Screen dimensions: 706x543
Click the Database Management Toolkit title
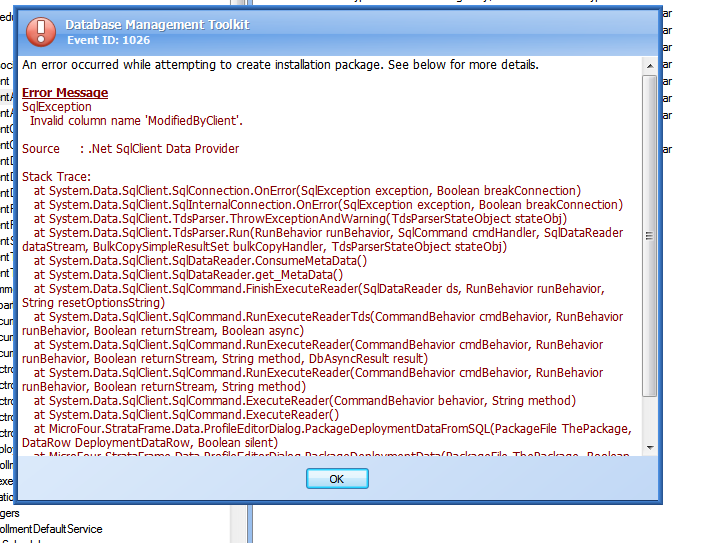point(157,24)
